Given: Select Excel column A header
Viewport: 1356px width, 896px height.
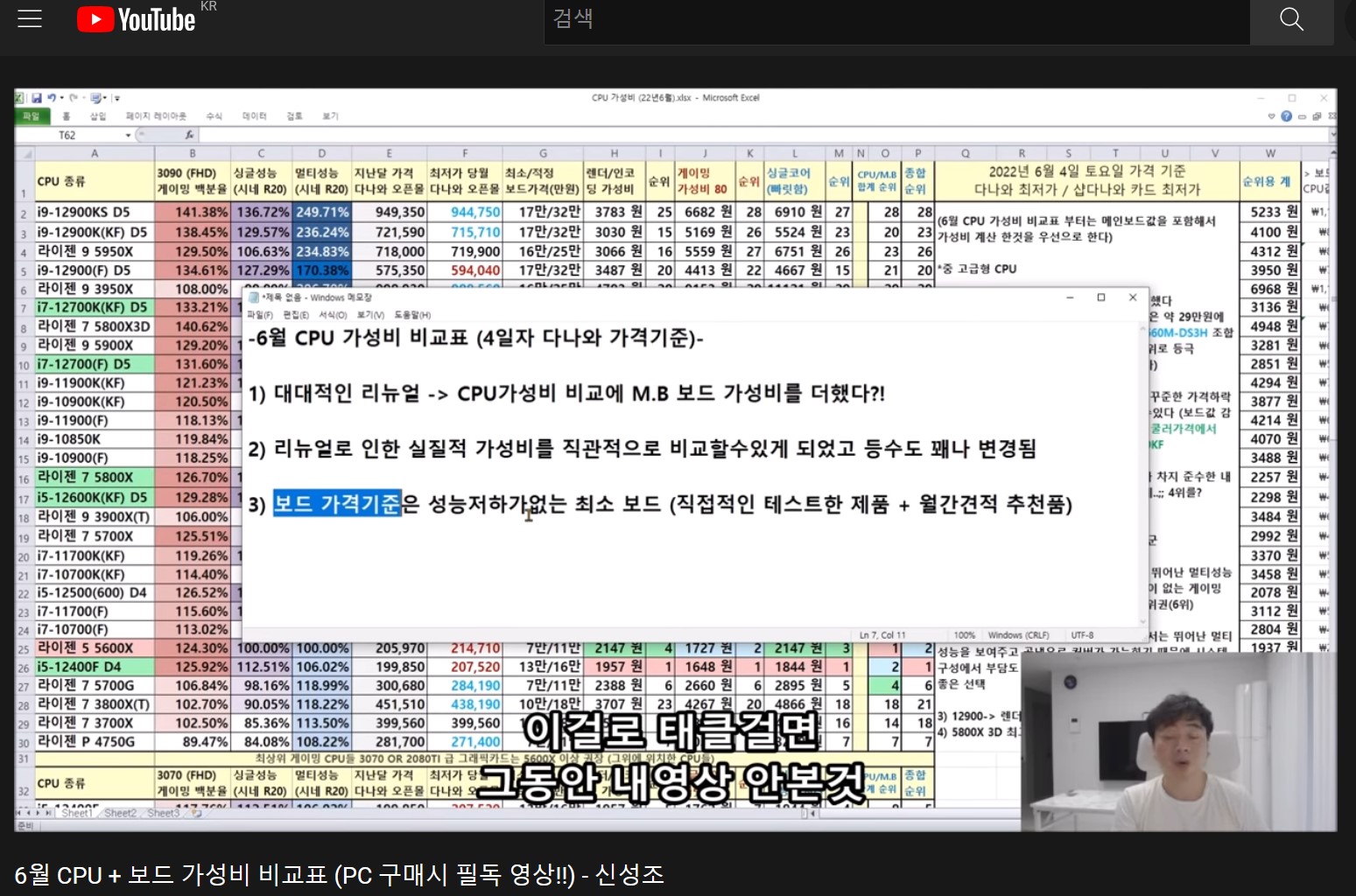Looking at the screenshot, I should 94,153.
